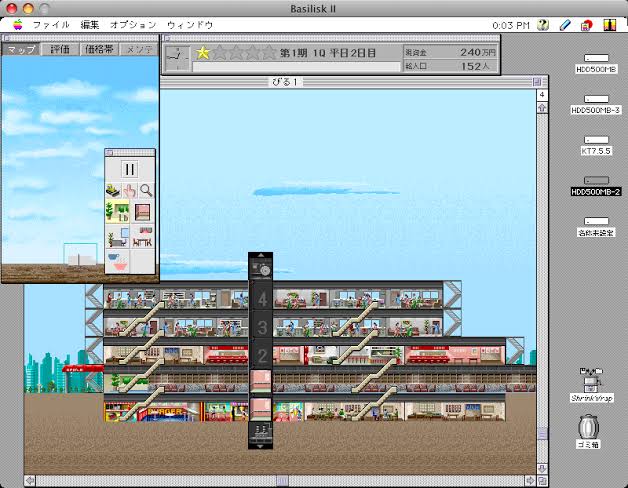Click the lower pink elevator car
Screen dimensions: 628x488
[260, 409]
